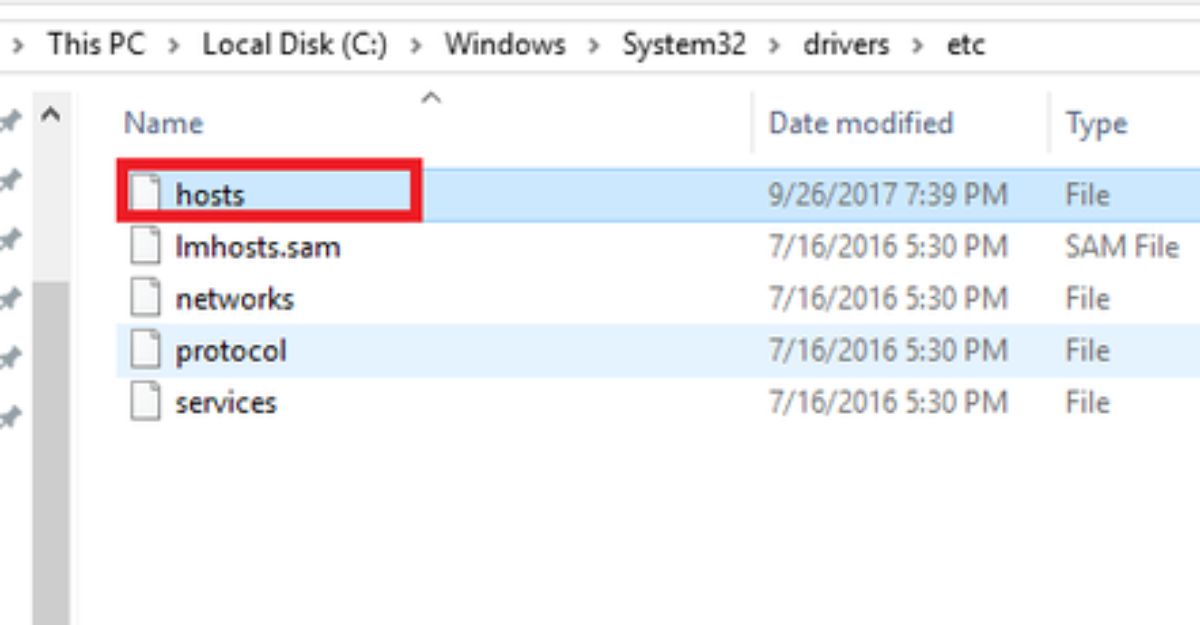Click the topmost pin icon in sidebar
This screenshot has height=625, width=1200.
(10, 123)
